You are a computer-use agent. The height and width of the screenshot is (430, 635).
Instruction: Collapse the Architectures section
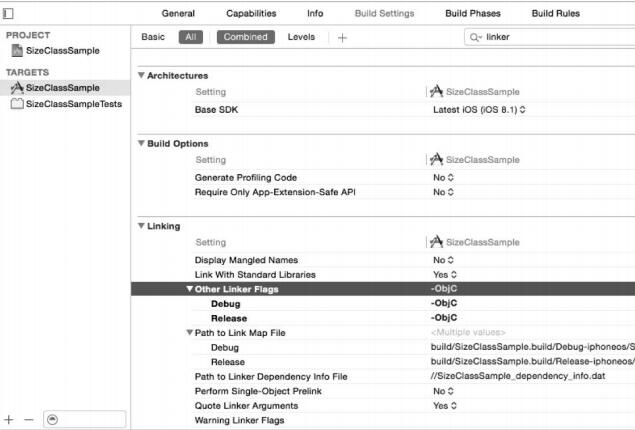pyautogui.click(x=141, y=76)
